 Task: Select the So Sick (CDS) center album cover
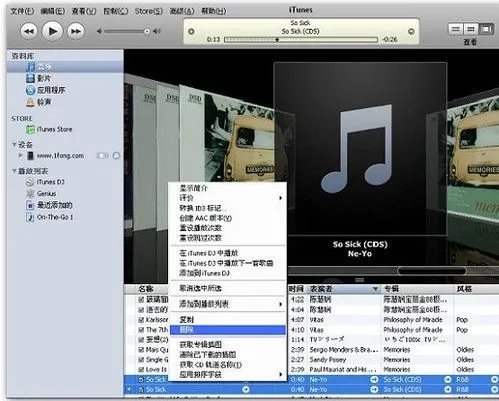(x=360, y=149)
